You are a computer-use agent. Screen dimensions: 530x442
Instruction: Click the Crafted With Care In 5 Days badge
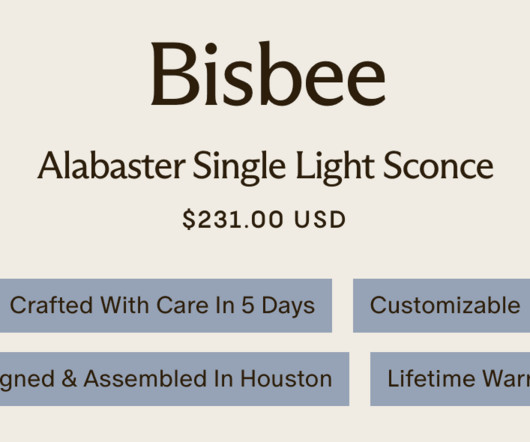click(166, 305)
